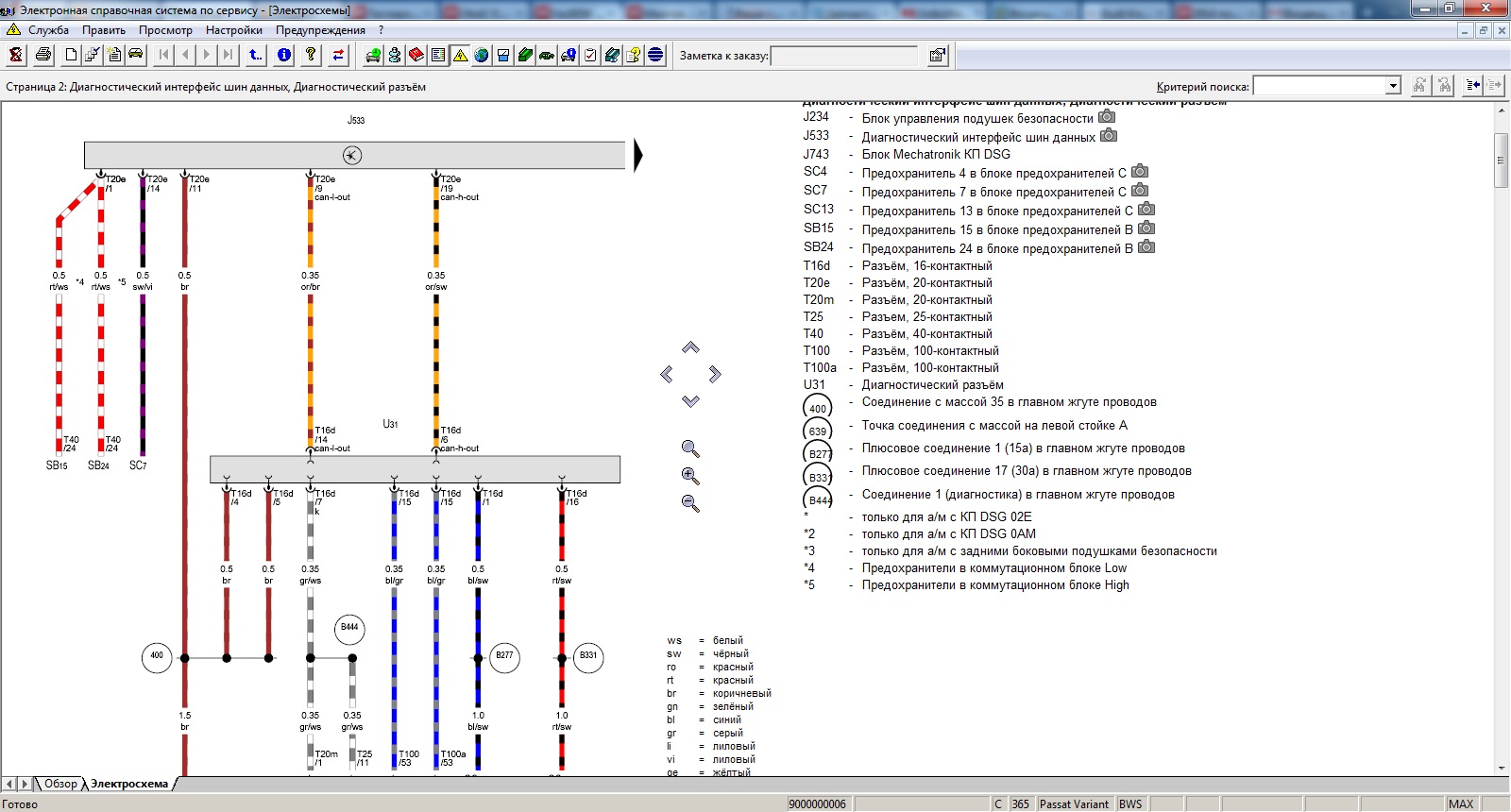Click the print icon in toolbar

coord(43,55)
